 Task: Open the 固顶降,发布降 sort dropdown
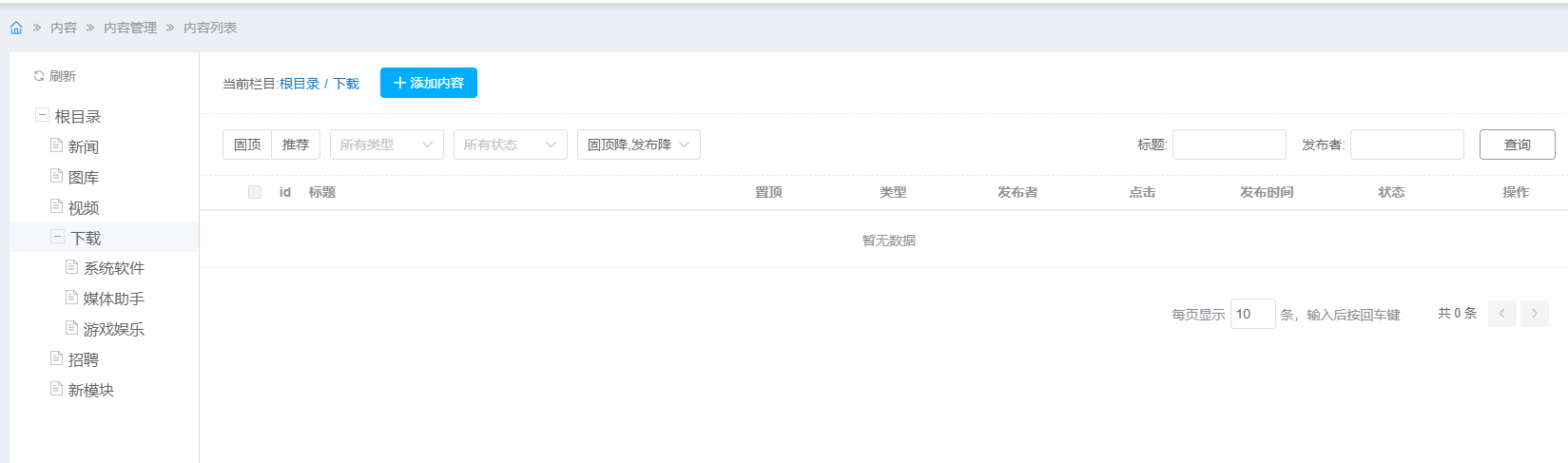(639, 145)
